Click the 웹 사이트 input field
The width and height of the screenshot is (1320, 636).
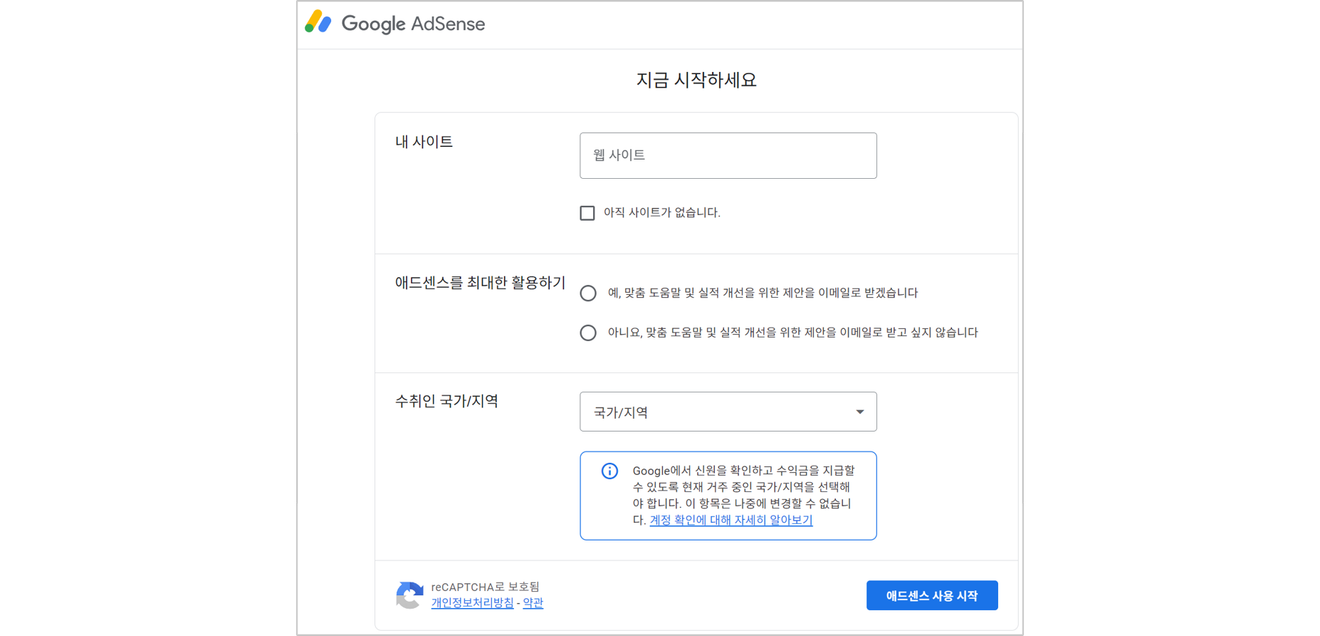coord(728,156)
